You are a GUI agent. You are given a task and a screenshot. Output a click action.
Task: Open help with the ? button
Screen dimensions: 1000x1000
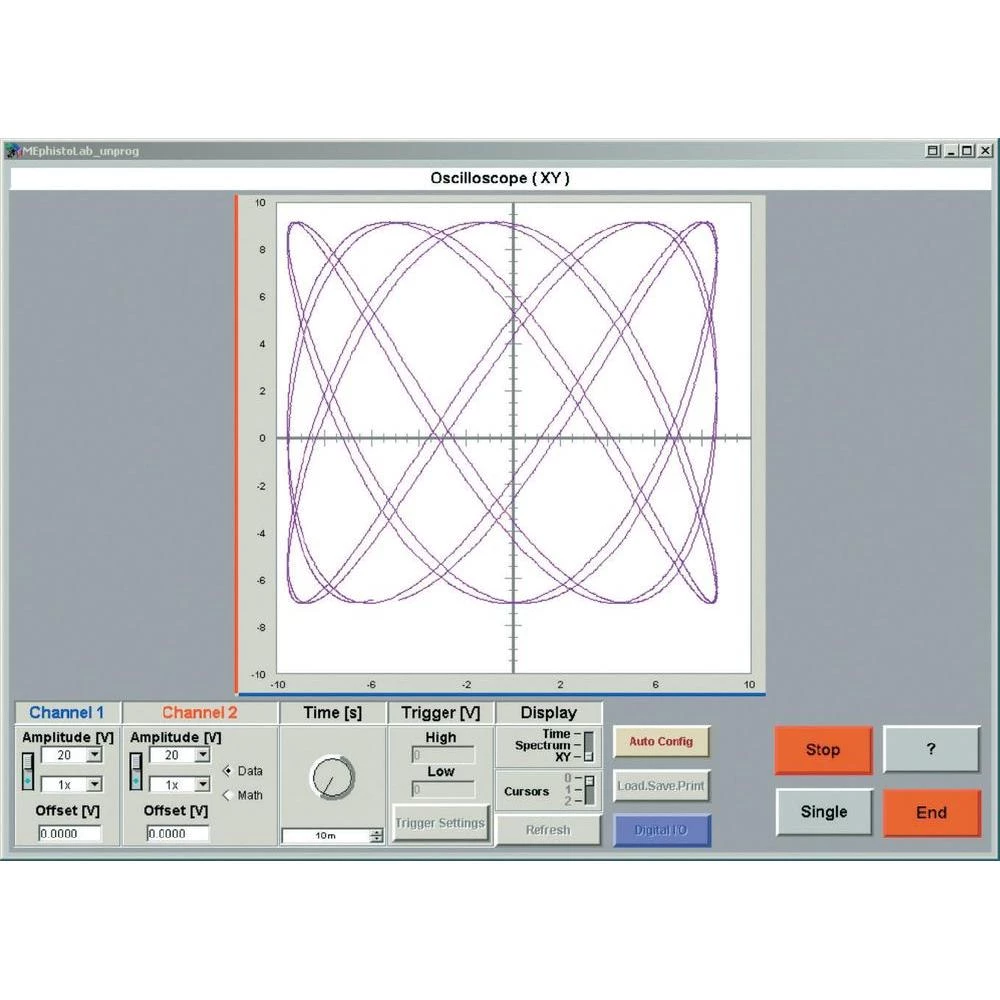pyautogui.click(x=931, y=749)
